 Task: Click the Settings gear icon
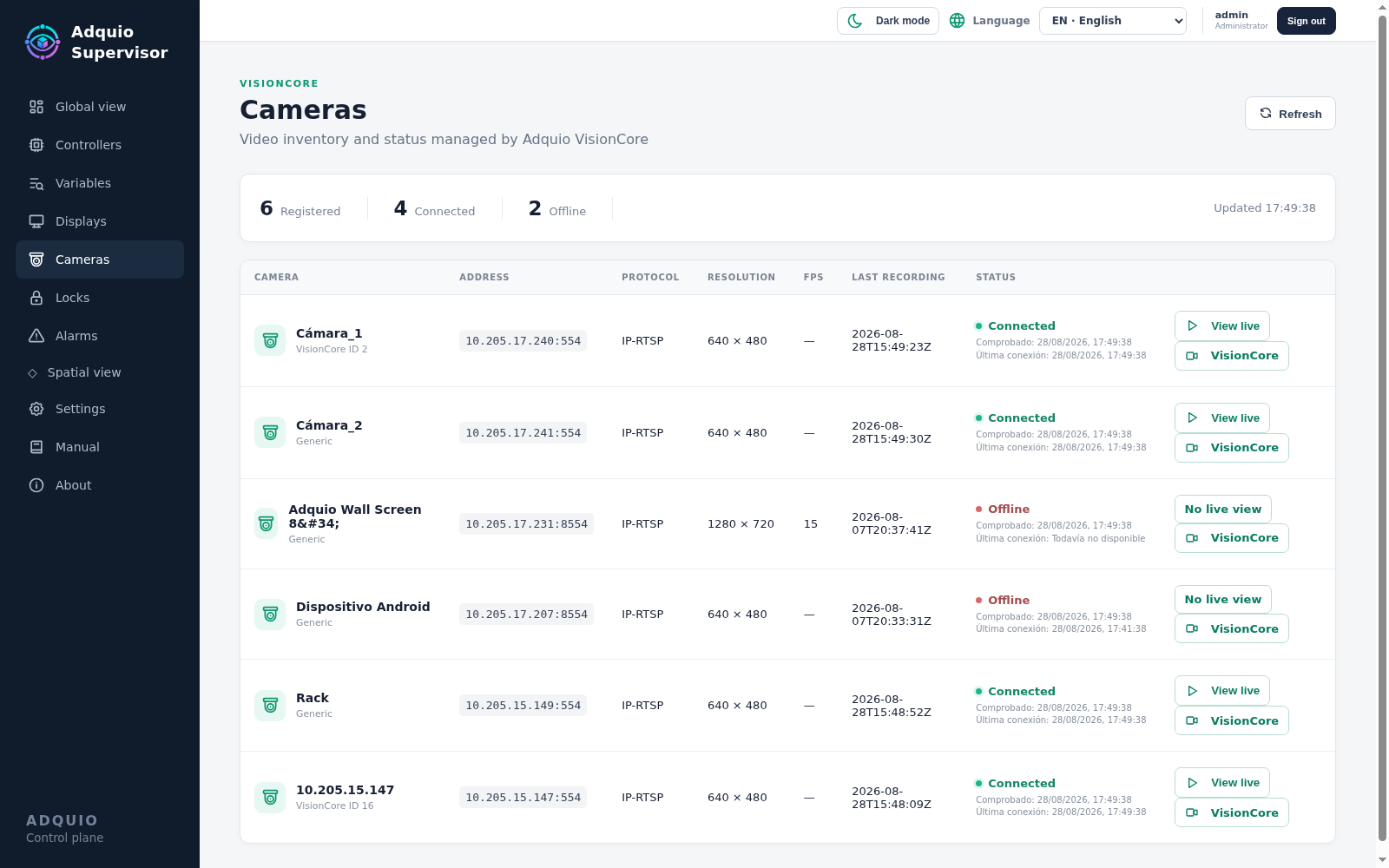click(x=36, y=409)
